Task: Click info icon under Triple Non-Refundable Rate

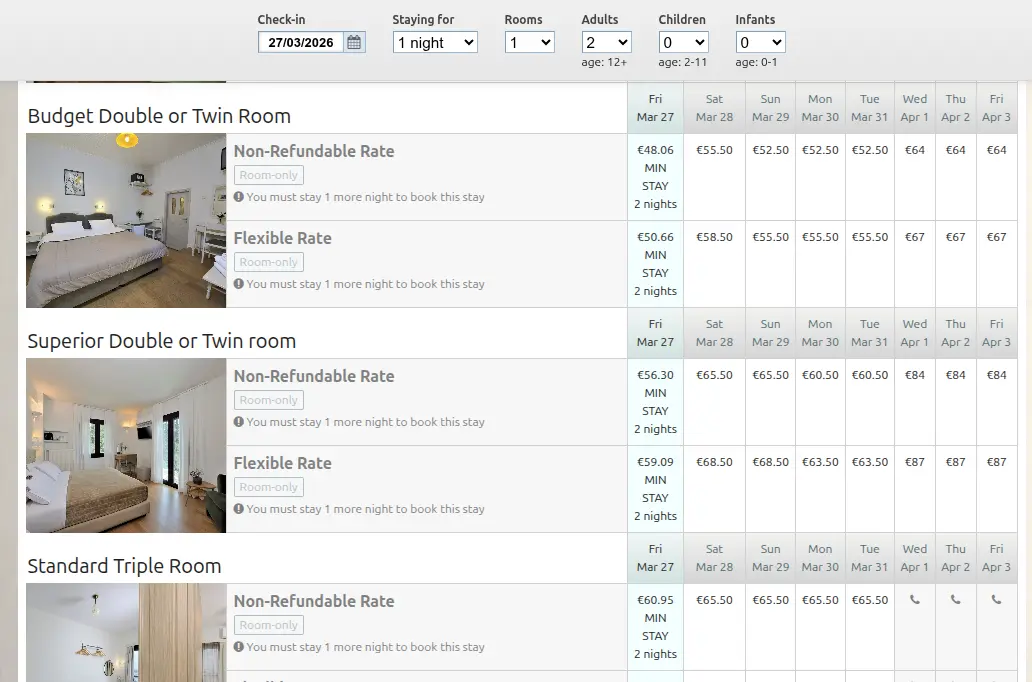Action: pos(239,646)
